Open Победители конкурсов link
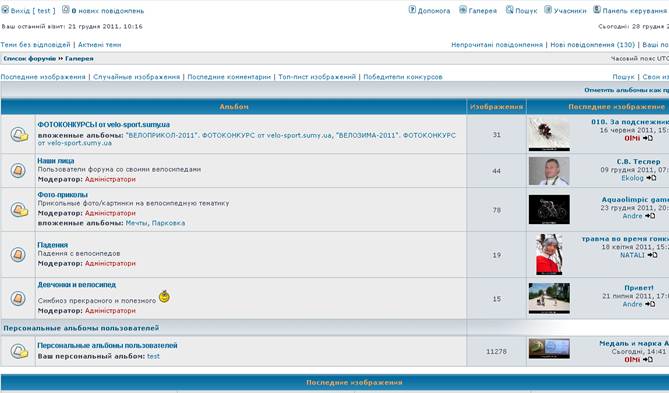This screenshot has width=669, height=393. point(403,77)
